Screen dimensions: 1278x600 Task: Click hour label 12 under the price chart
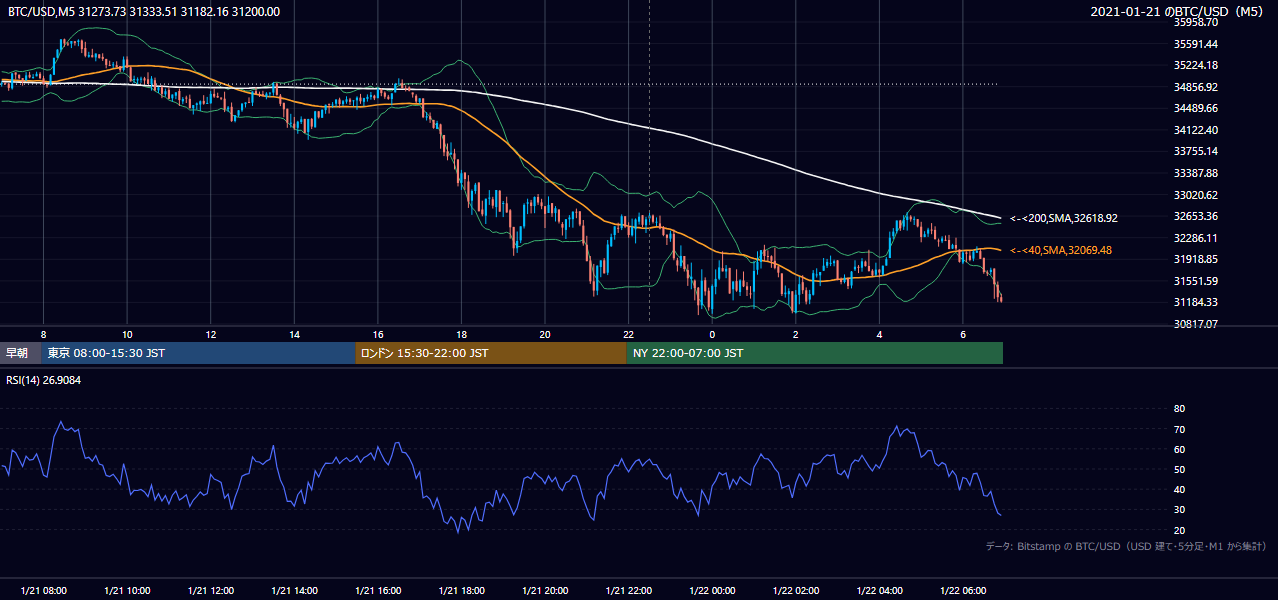tap(211, 334)
